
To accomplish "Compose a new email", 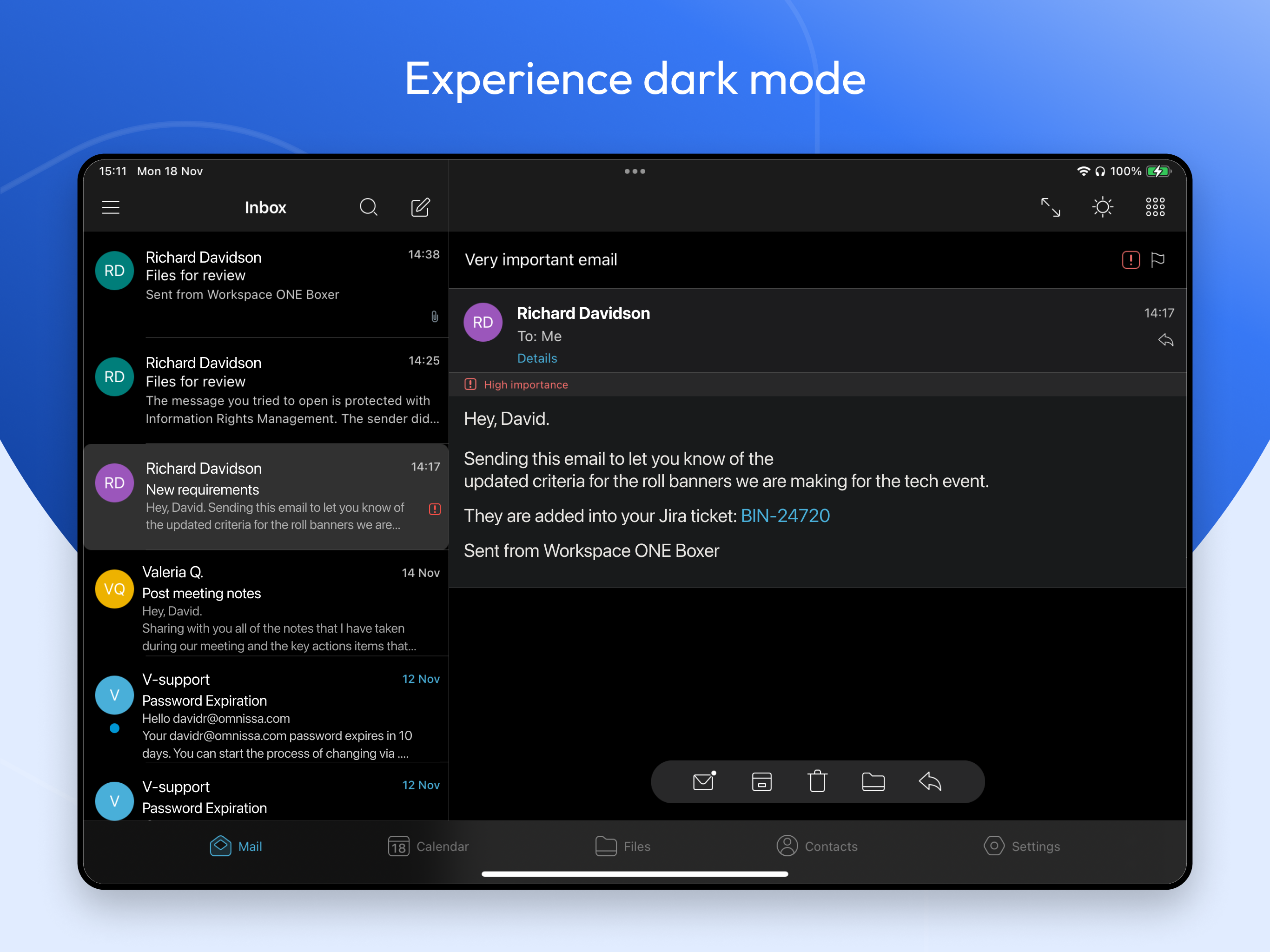I will click(420, 207).
